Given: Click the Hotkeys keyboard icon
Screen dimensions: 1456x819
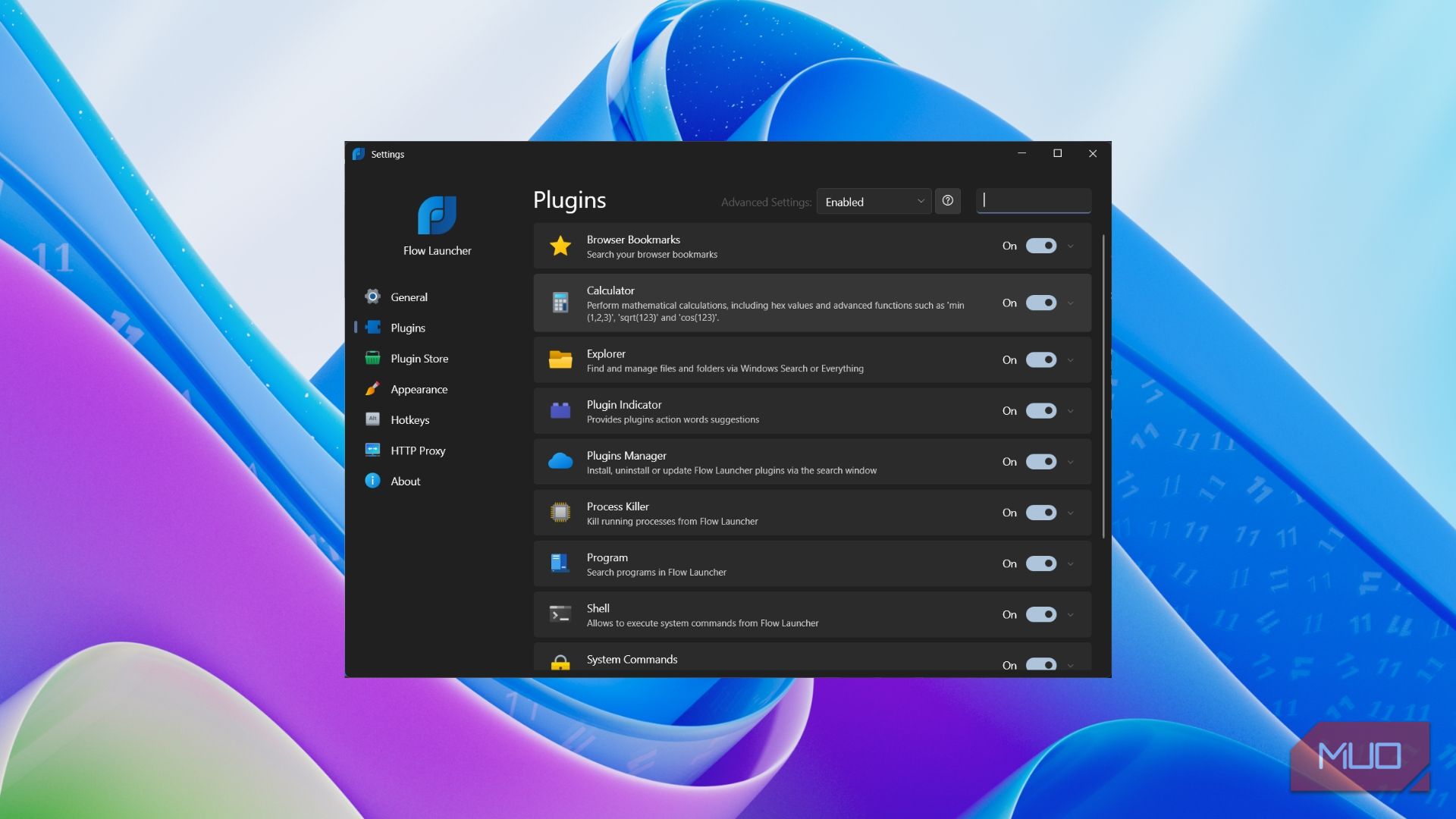Looking at the screenshot, I should (x=372, y=419).
